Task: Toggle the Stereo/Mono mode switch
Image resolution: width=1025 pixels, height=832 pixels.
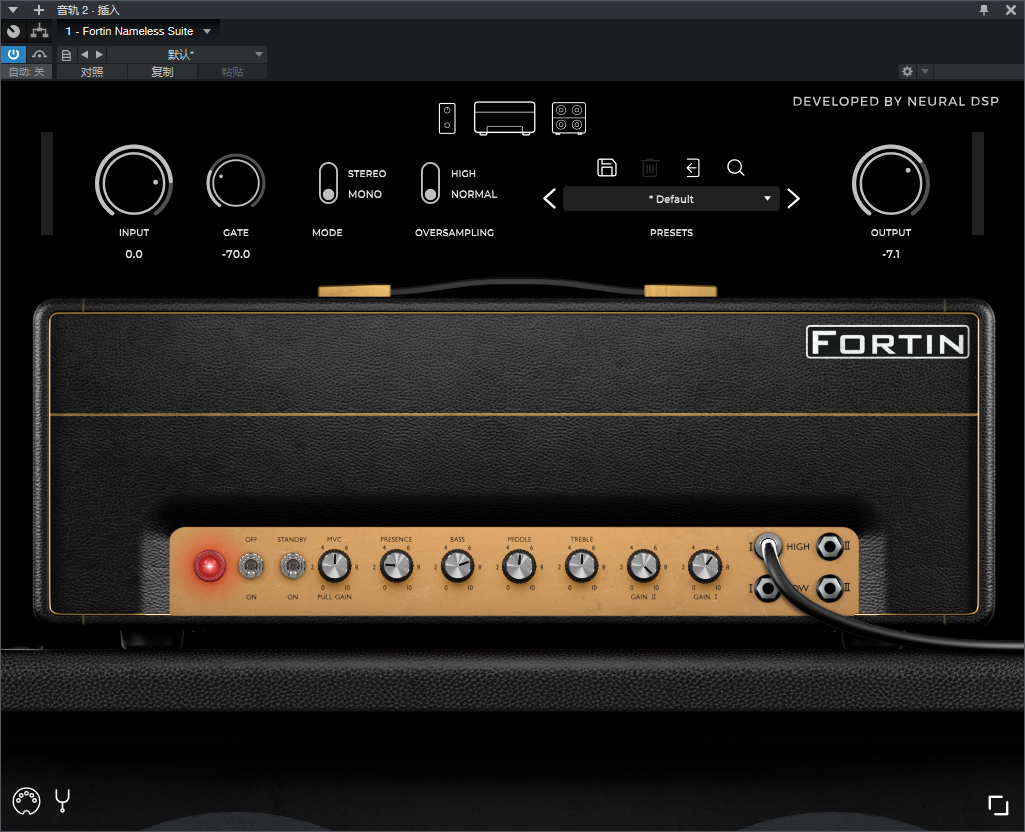Action: tap(328, 184)
